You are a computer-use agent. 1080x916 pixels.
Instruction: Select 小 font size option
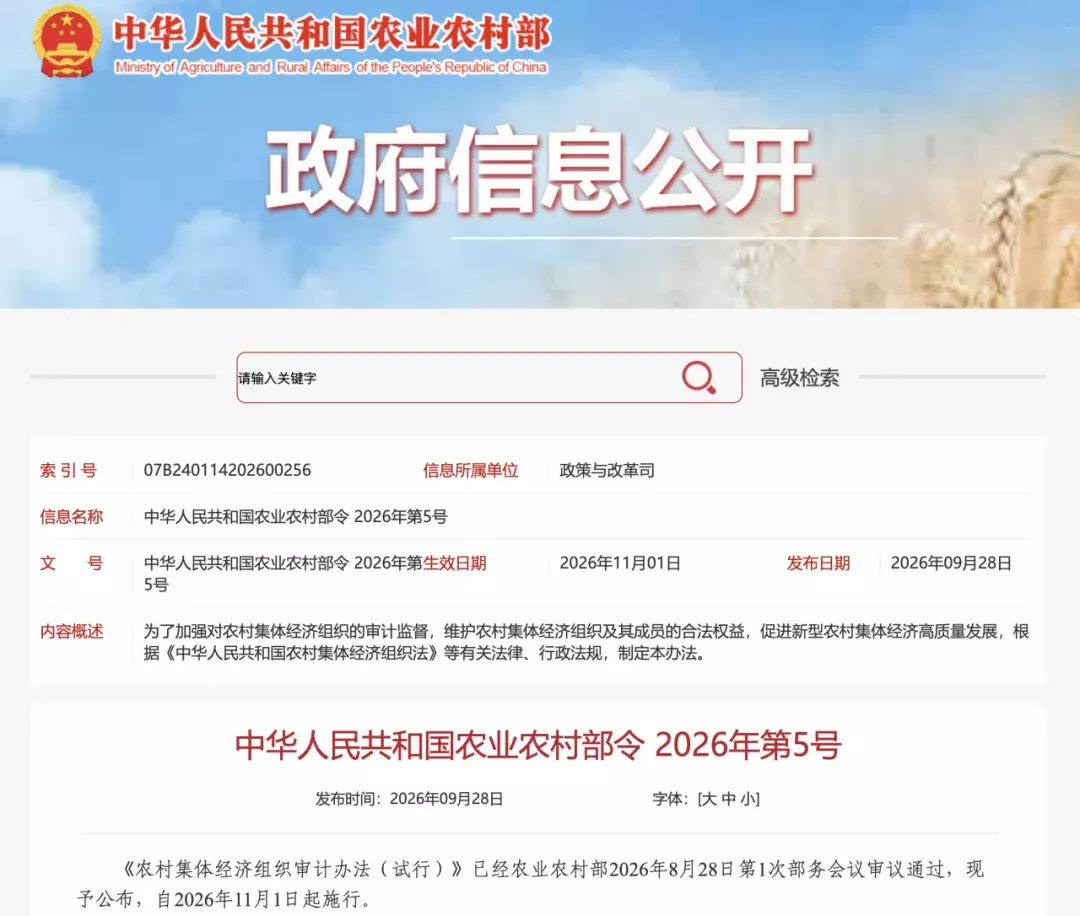coord(747,799)
